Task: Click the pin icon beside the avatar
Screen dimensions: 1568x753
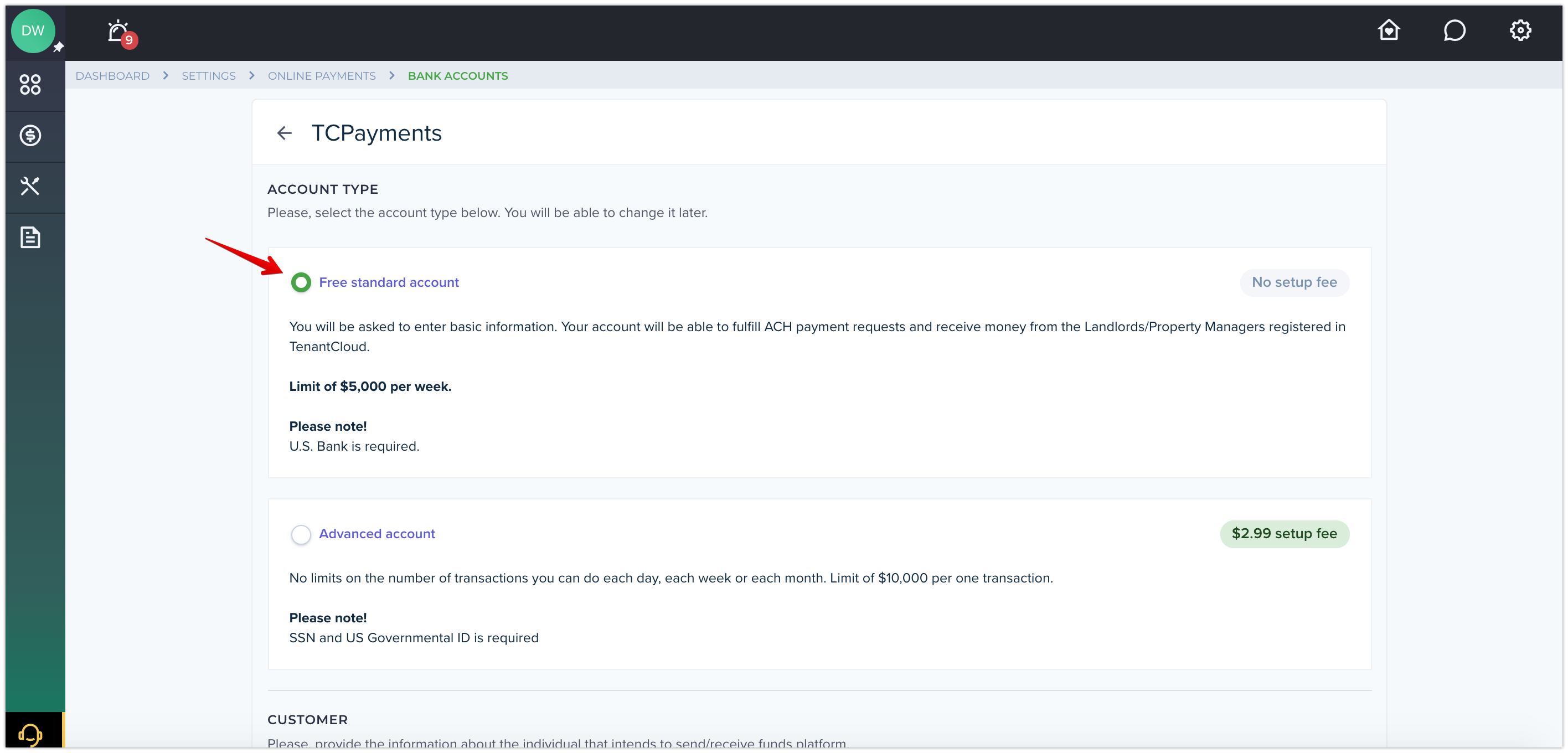Action: [x=59, y=47]
